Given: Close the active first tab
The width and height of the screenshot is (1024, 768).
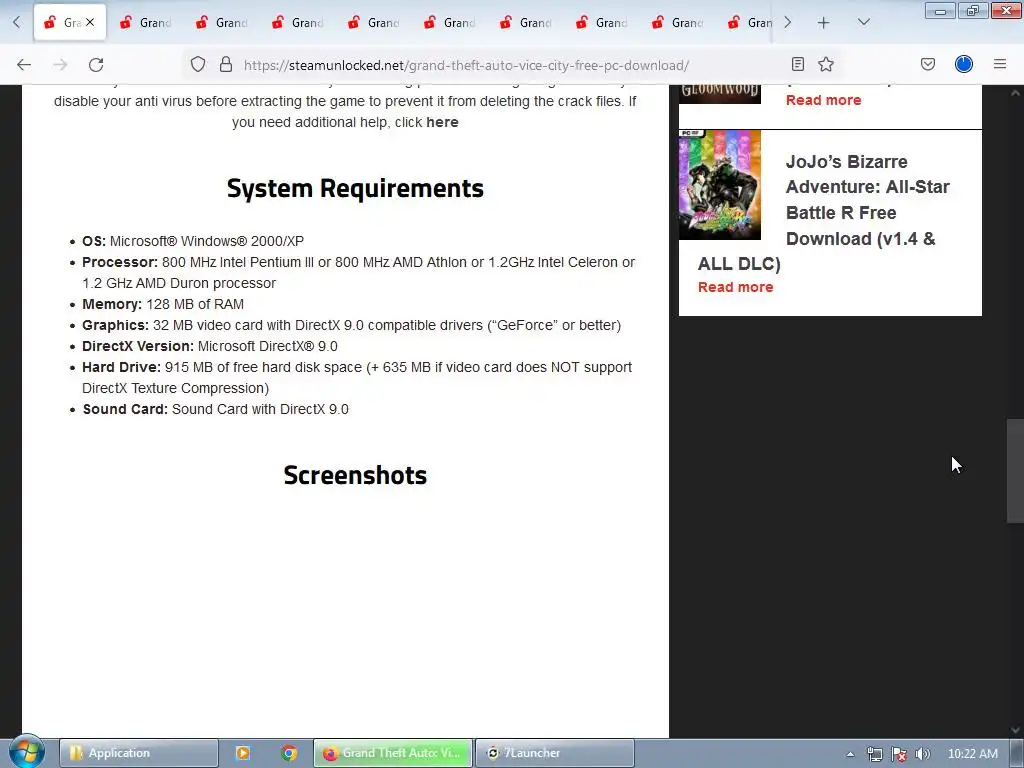Looking at the screenshot, I should pos(90,22).
